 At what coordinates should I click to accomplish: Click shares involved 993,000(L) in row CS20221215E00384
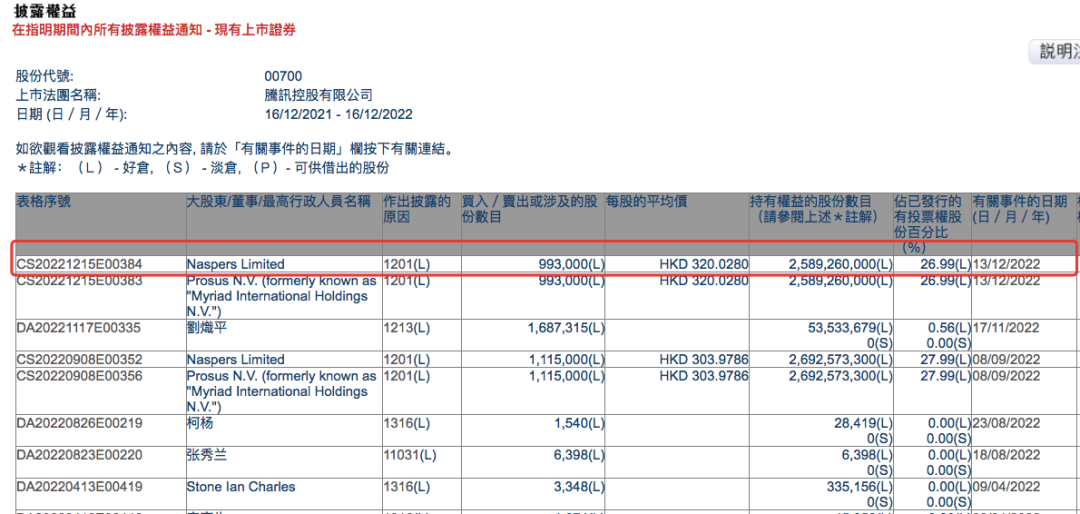[571, 264]
